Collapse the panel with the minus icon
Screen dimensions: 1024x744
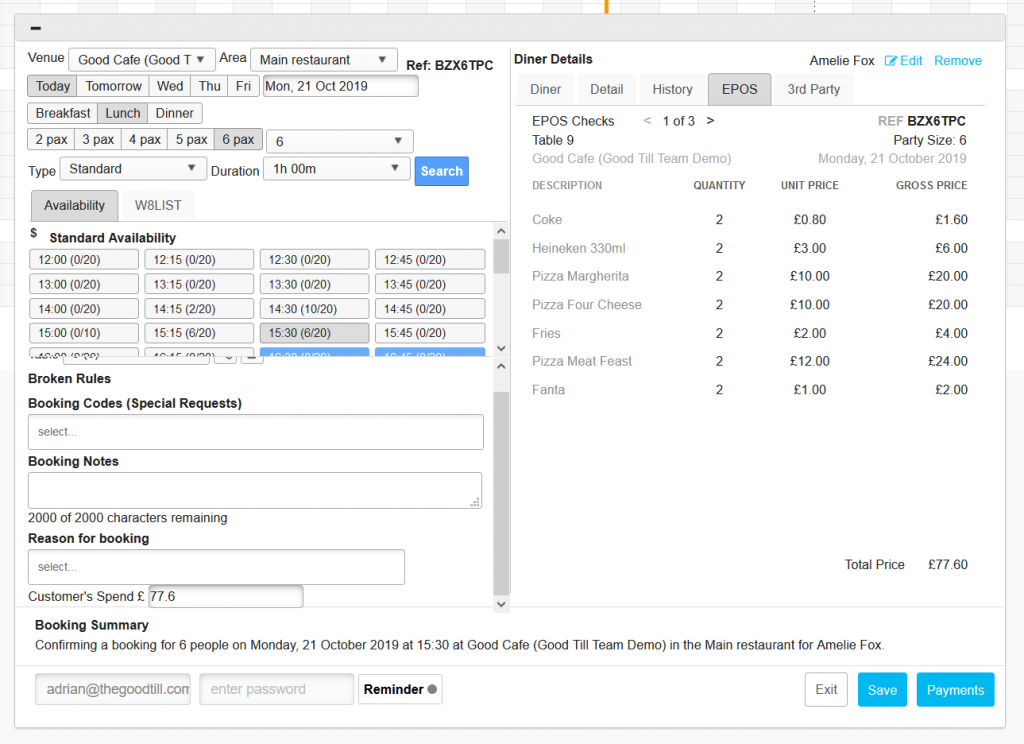36,28
